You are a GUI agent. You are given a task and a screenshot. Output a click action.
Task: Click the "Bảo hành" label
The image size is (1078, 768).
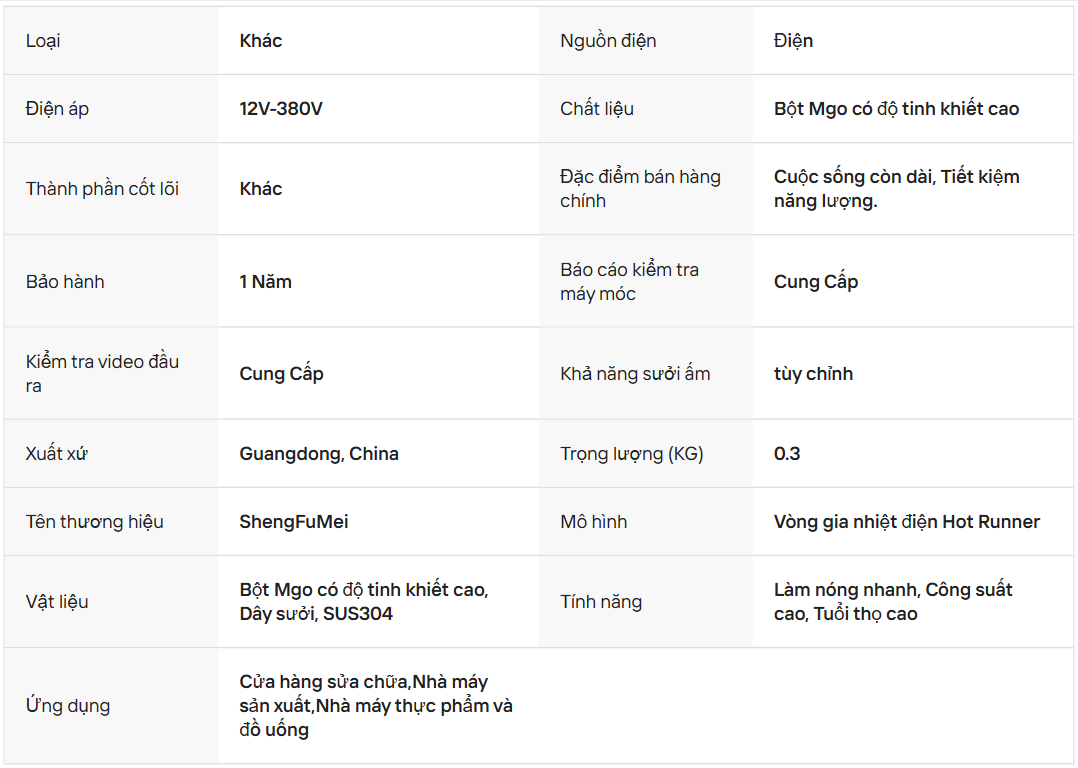(x=65, y=282)
